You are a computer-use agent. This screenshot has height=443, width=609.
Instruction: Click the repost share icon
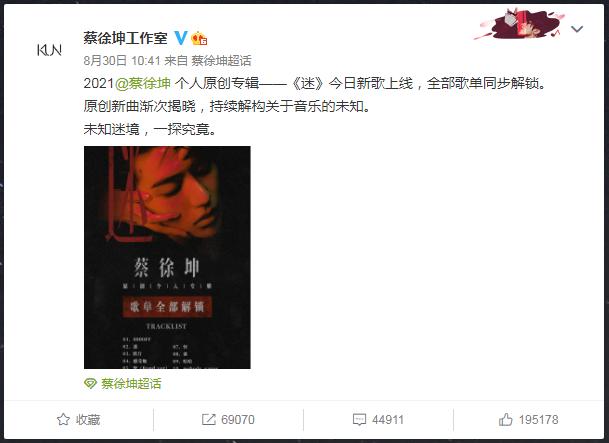[209, 419]
